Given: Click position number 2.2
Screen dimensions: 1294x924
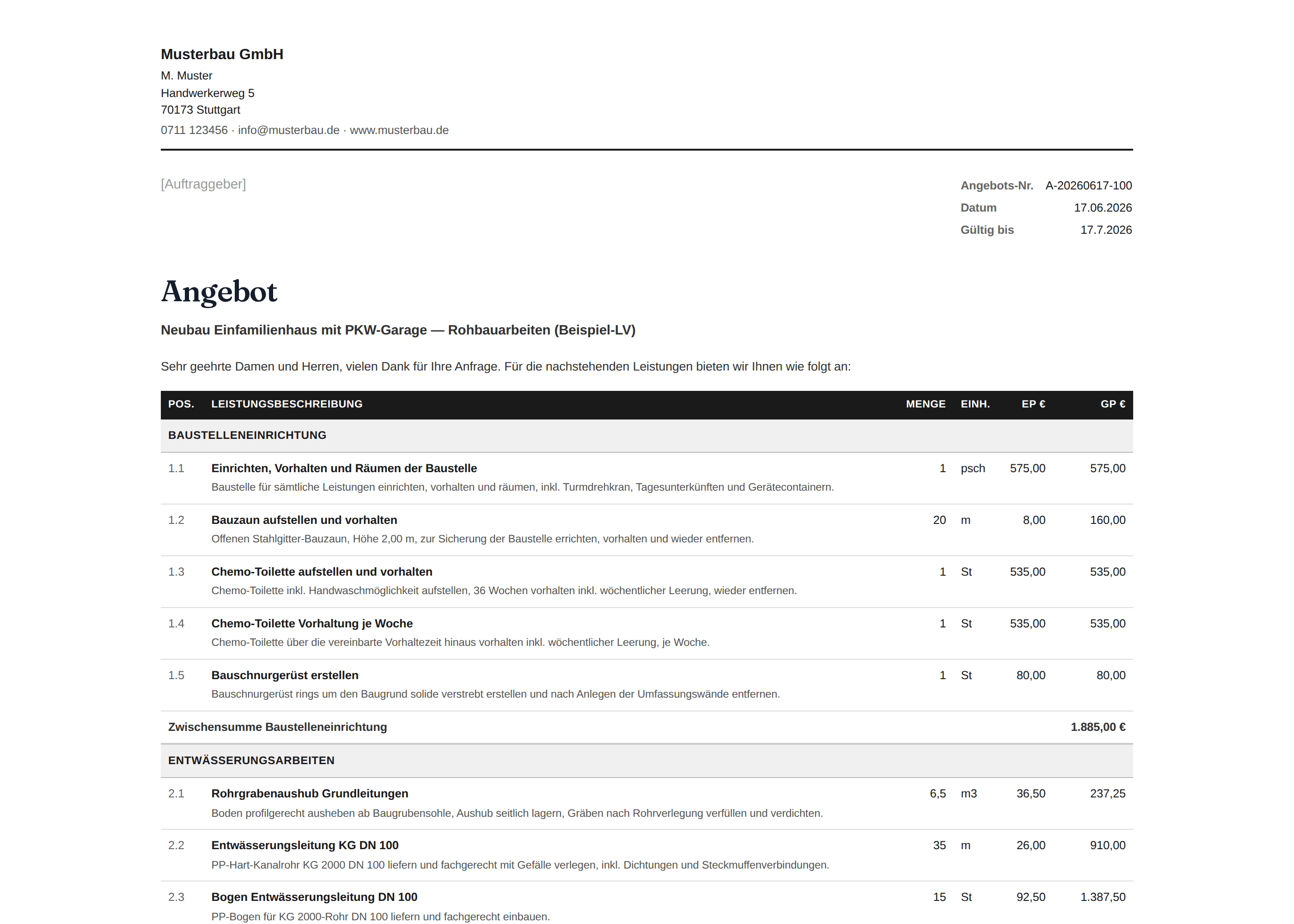Looking at the screenshot, I should click(x=176, y=845).
